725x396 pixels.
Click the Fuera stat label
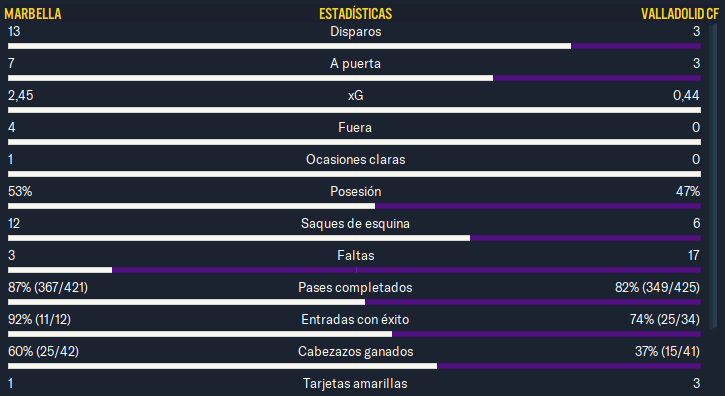pos(355,127)
